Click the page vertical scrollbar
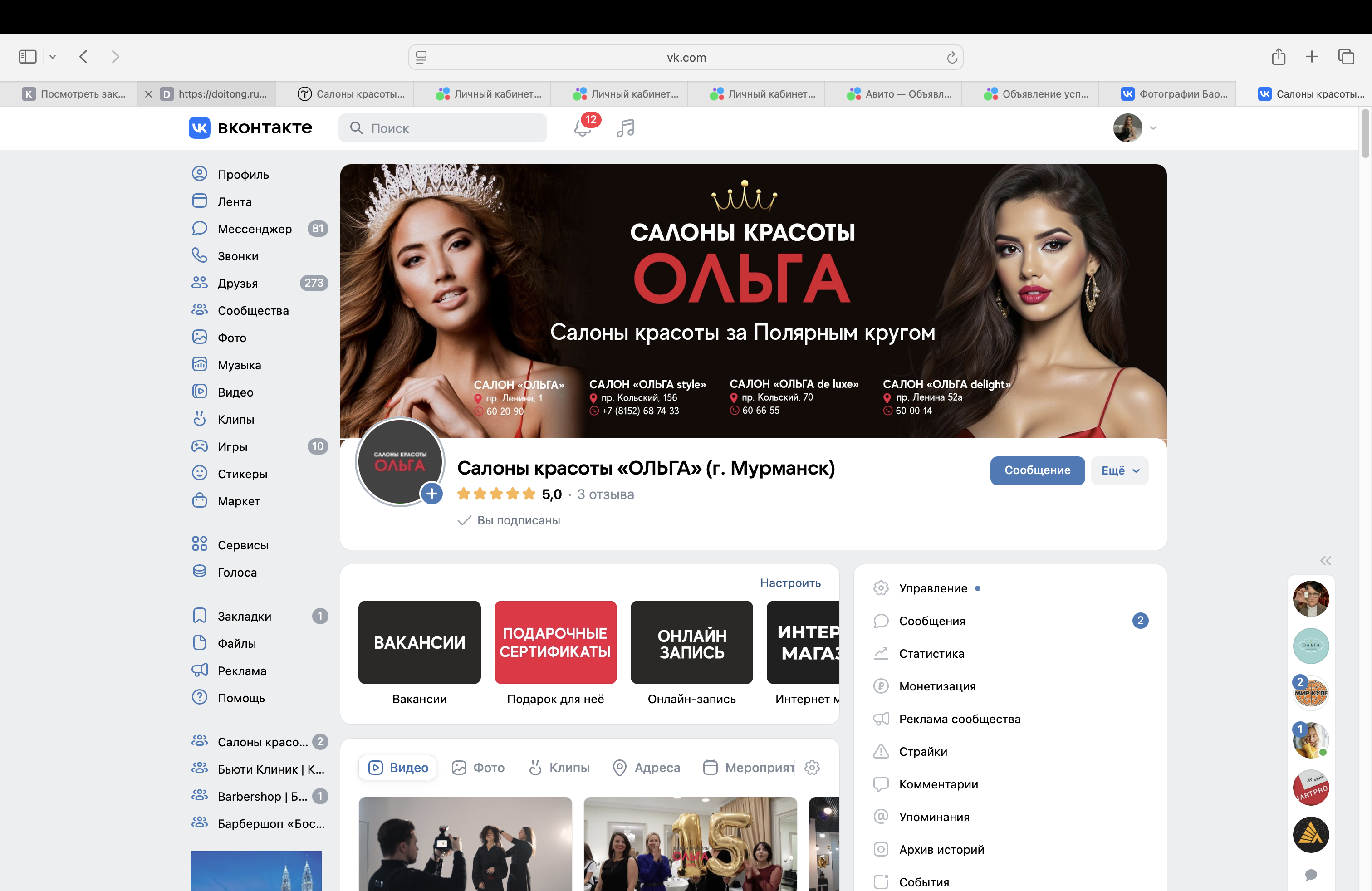 click(1365, 135)
